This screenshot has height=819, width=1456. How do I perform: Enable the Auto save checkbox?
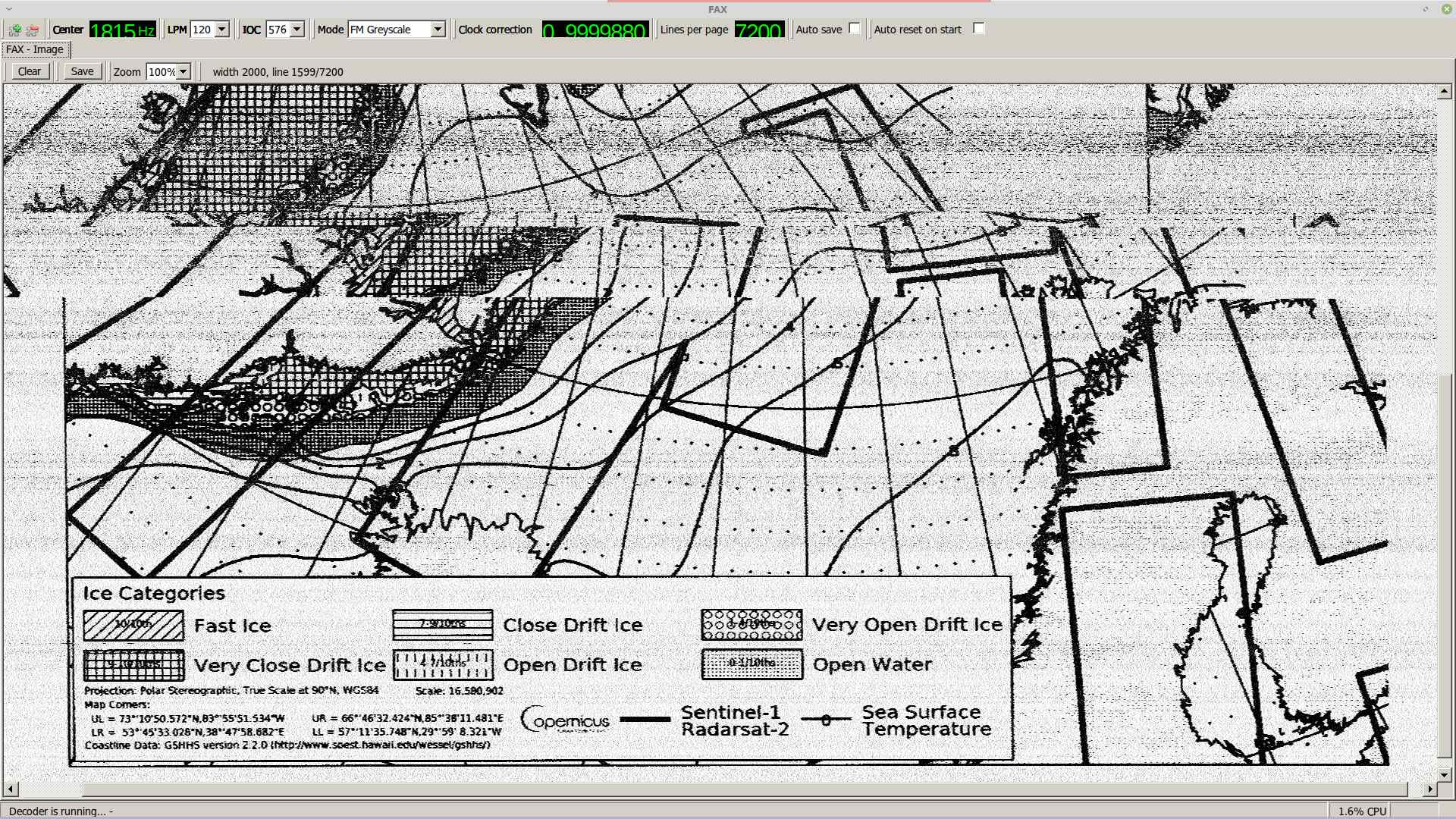click(x=855, y=29)
